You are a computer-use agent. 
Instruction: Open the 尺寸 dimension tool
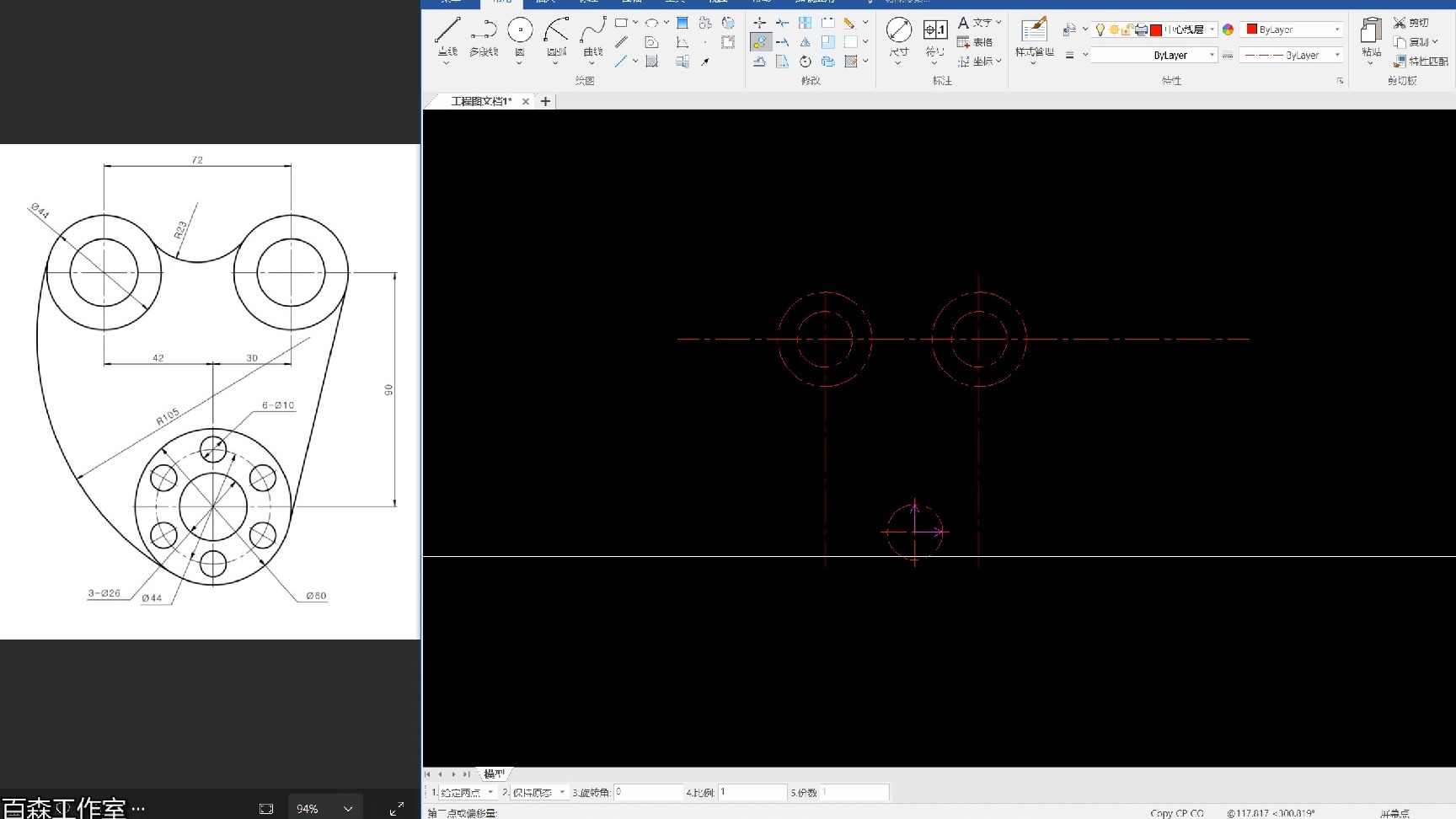click(x=899, y=37)
